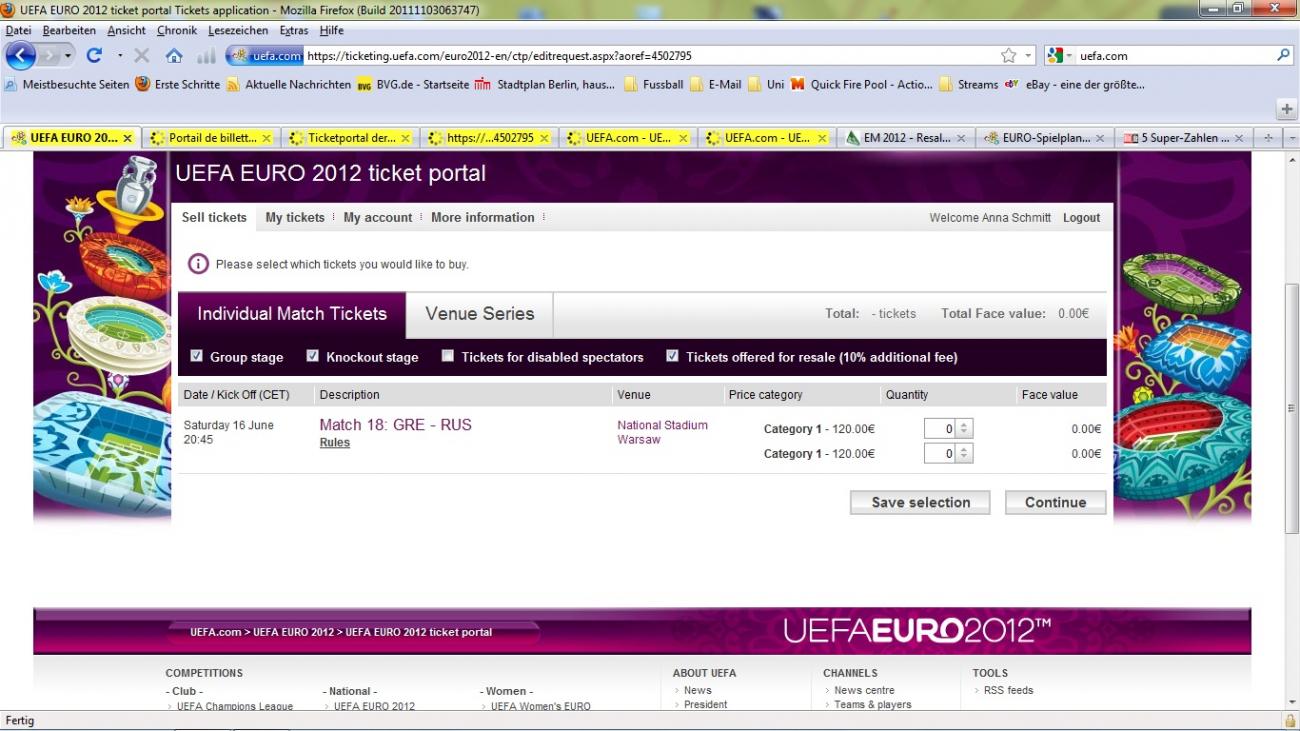Click the Firefox back arrow button

coord(20,56)
